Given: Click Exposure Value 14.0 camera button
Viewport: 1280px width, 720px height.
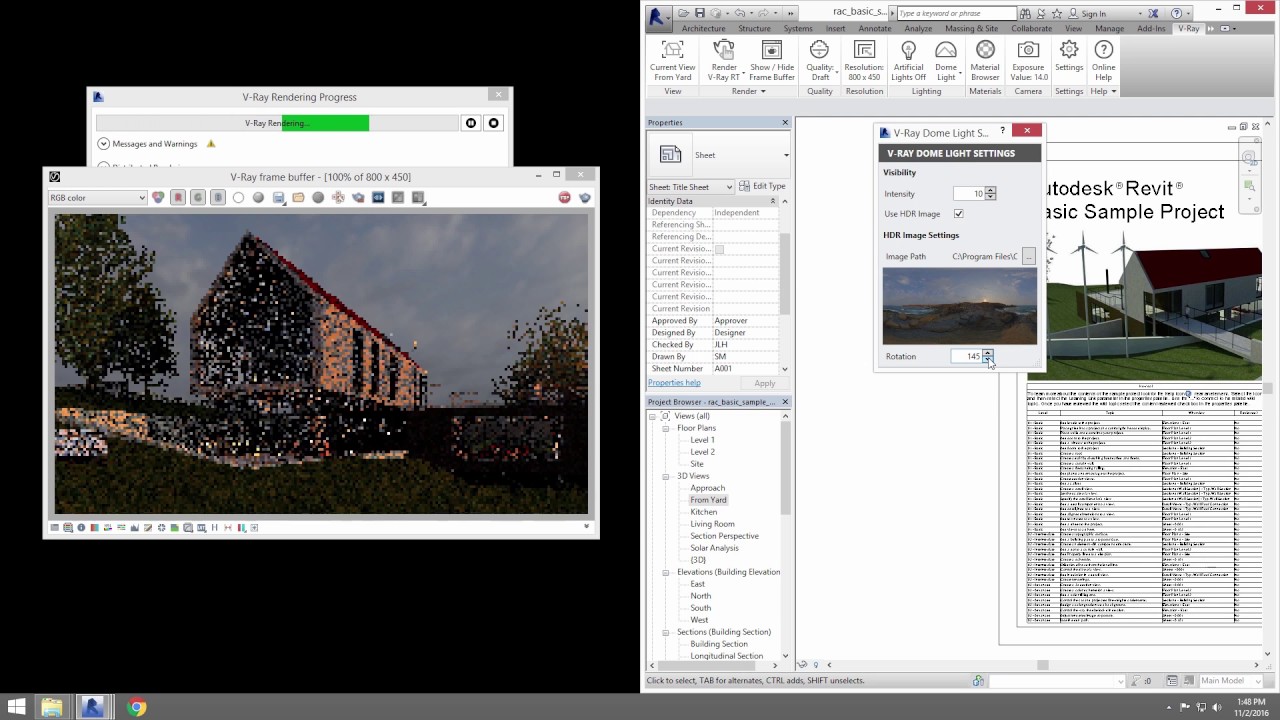Looking at the screenshot, I should pos(1028,61).
